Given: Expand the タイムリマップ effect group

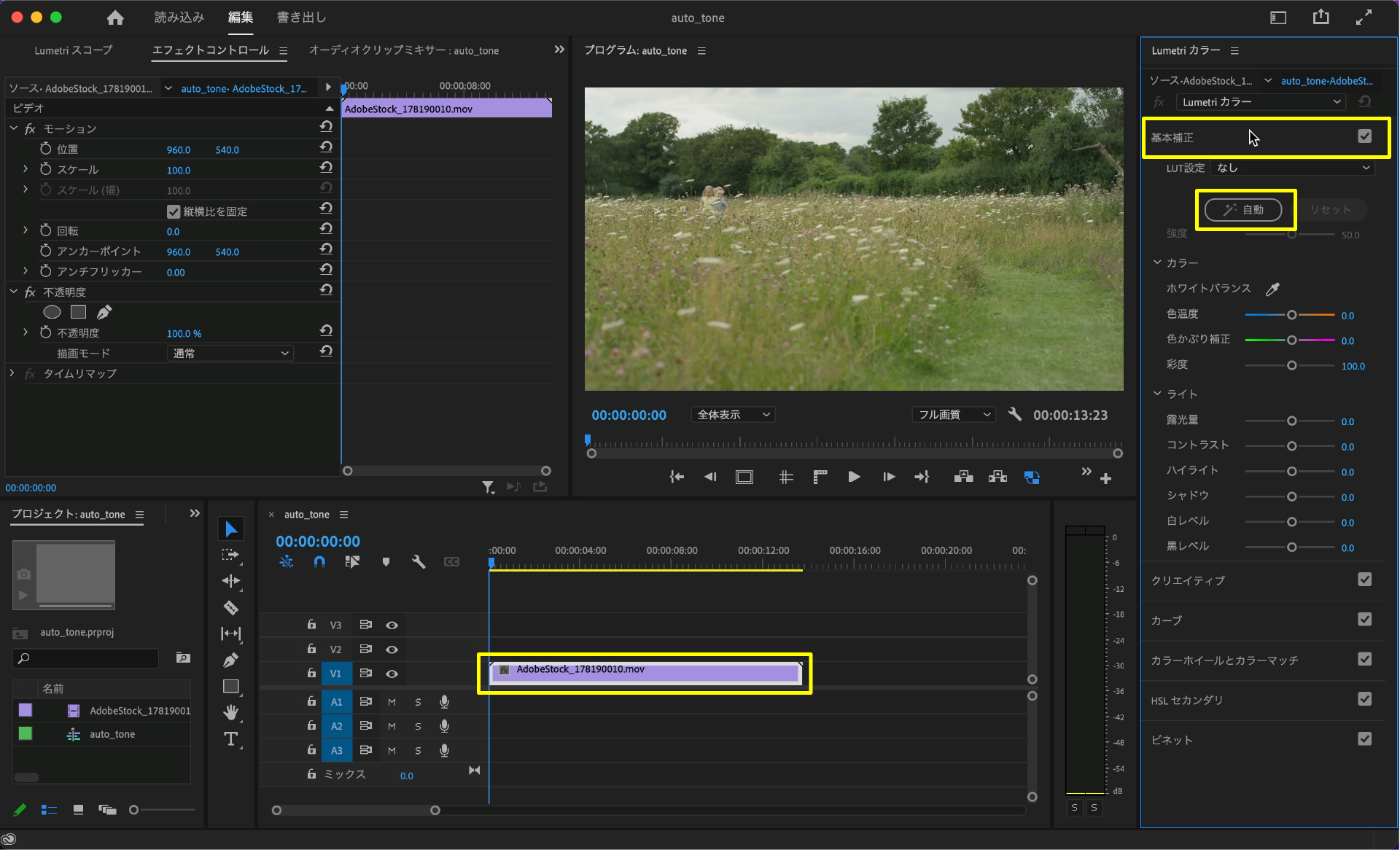Looking at the screenshot, I should [12, 373].
